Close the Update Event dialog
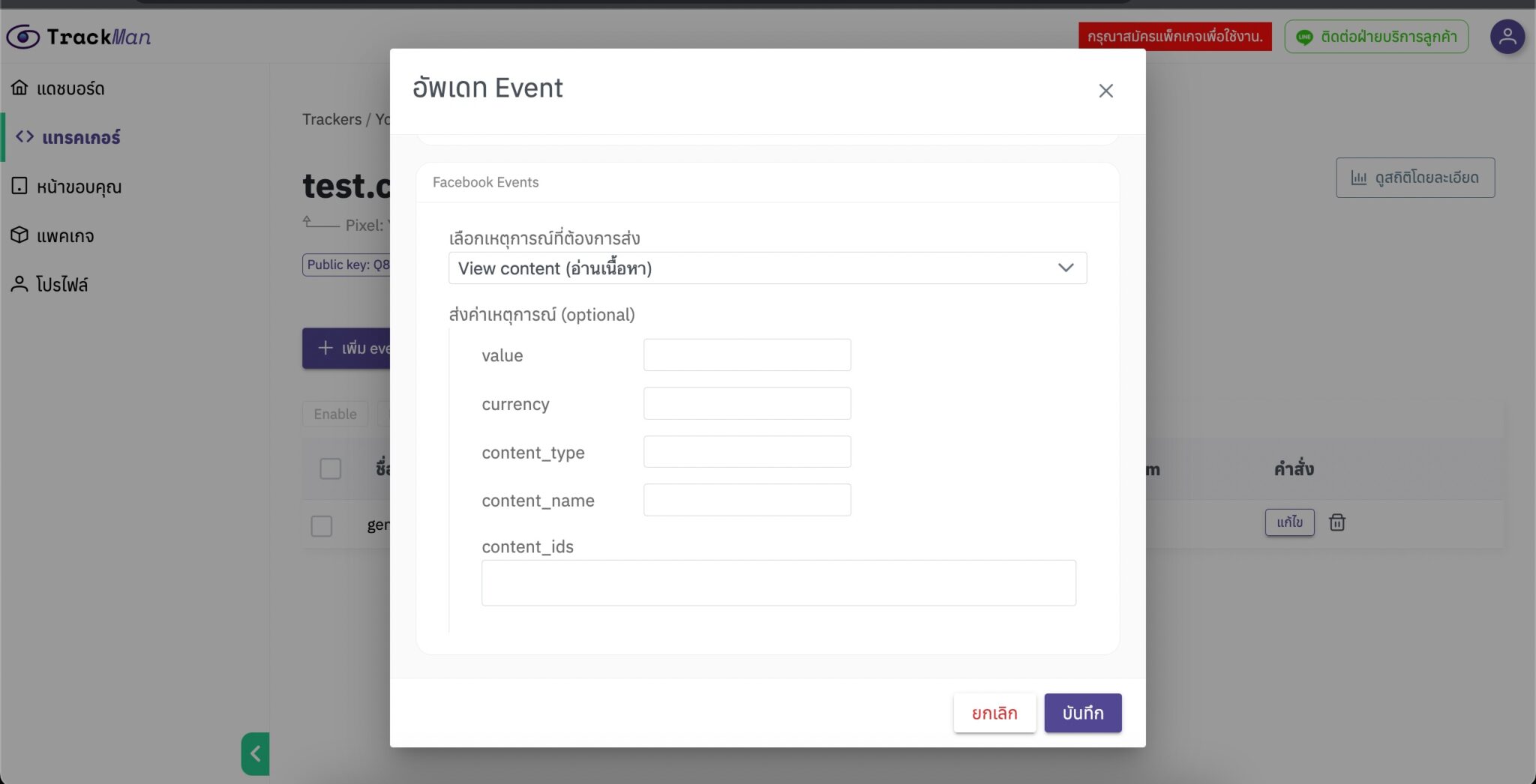 [1105, 91]
